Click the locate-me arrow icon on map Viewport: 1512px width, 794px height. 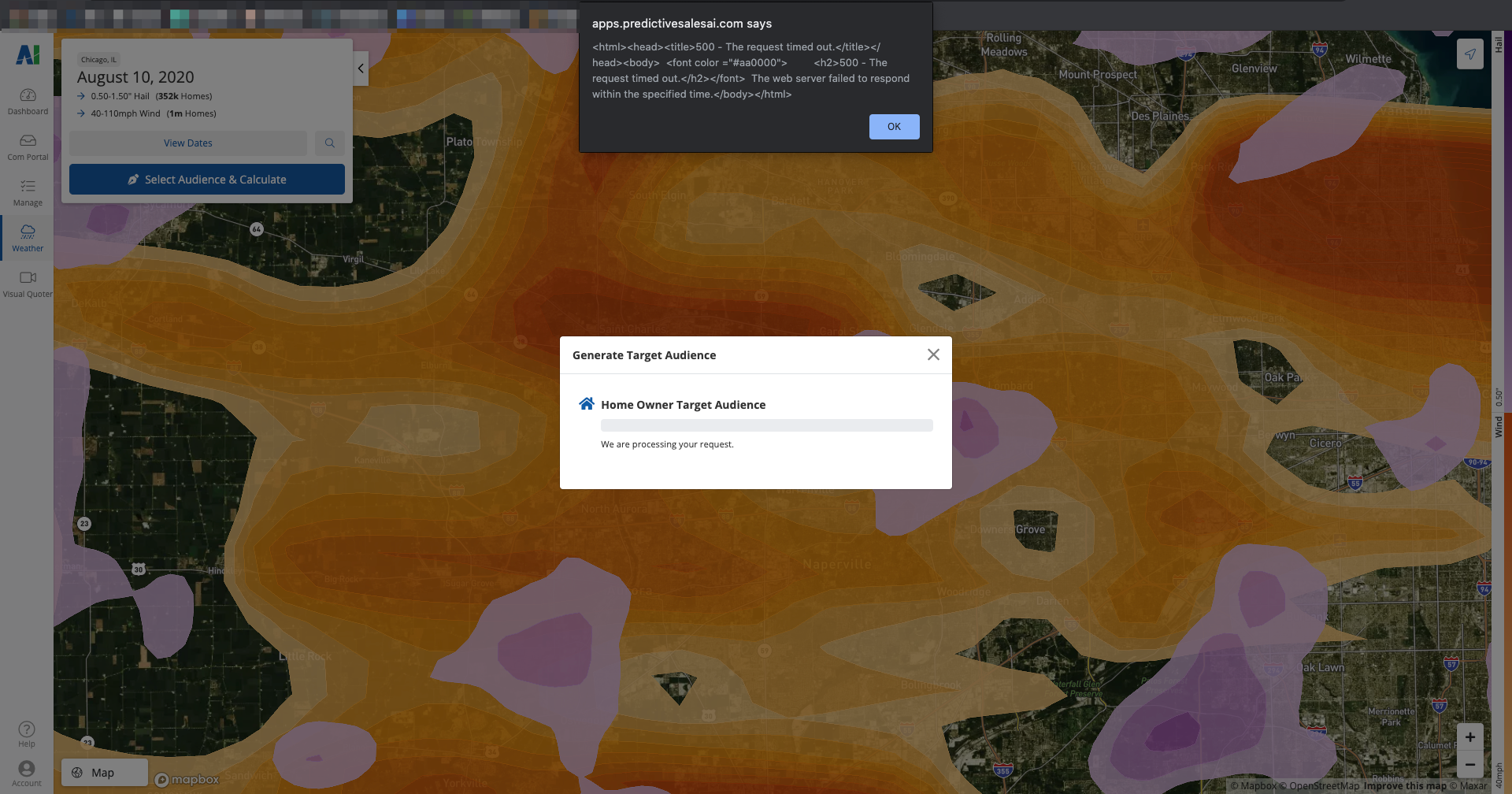[1469, 54]
